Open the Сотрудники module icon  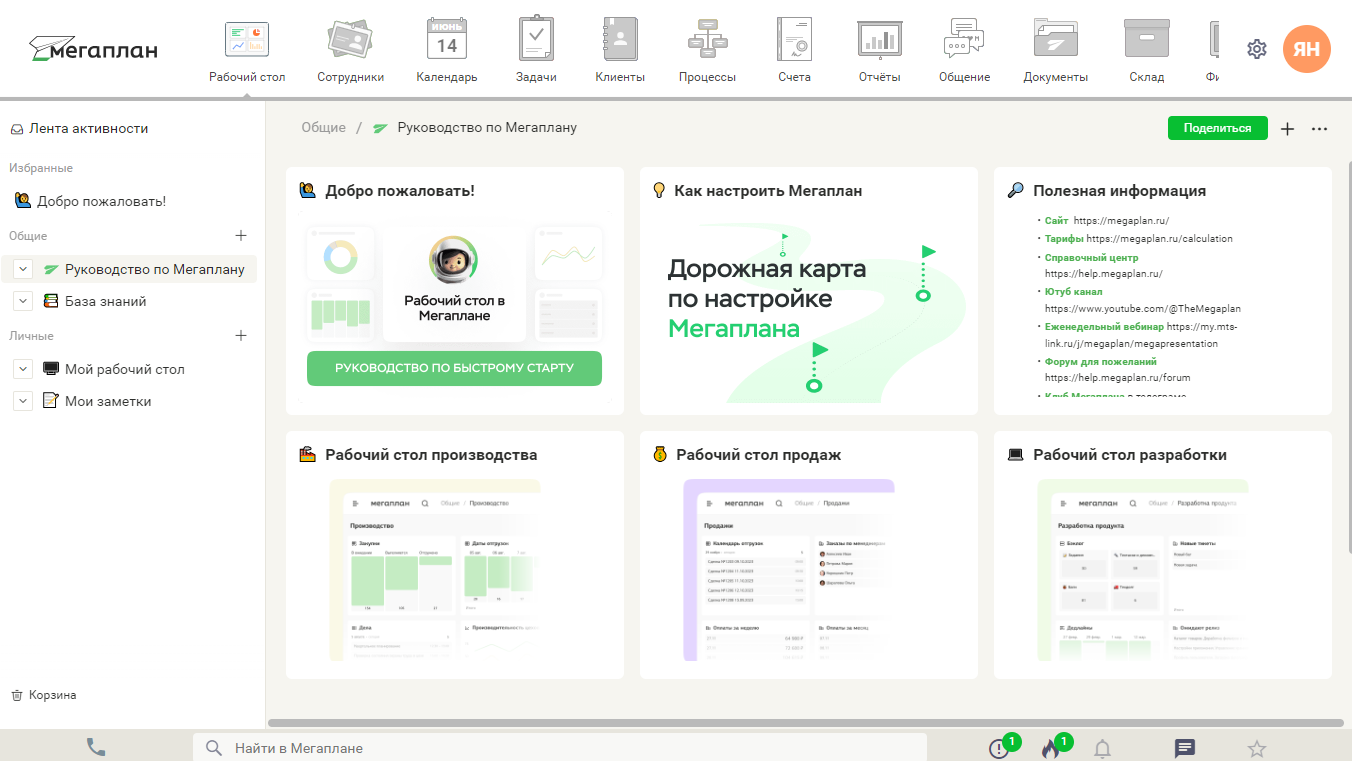pos(350,40)
